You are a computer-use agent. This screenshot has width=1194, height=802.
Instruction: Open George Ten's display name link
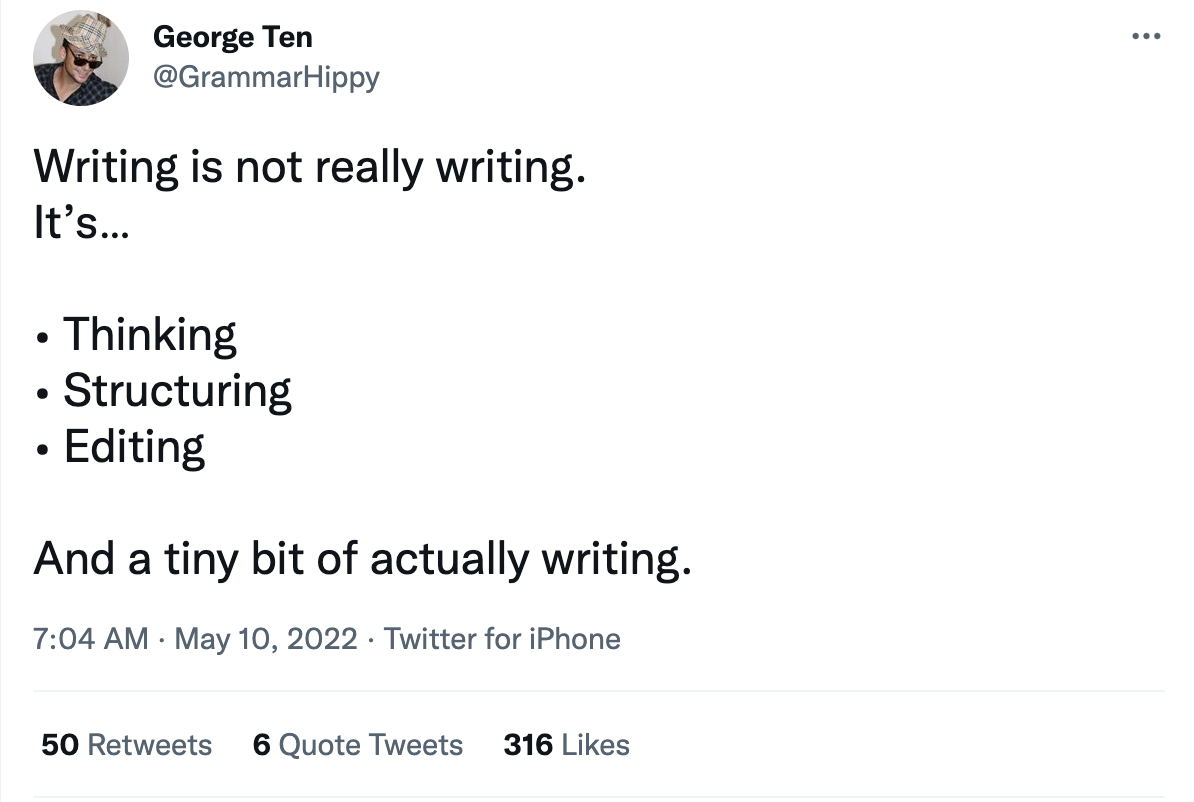click(x=232, y=37)
